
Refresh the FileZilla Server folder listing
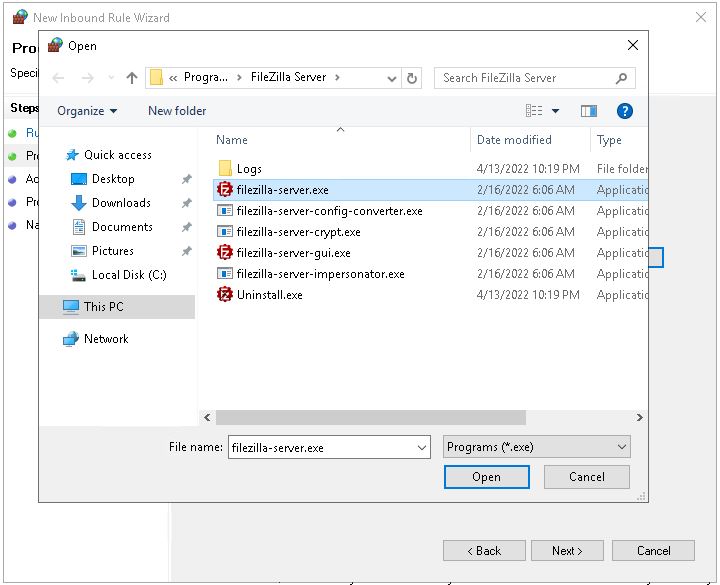412,78
